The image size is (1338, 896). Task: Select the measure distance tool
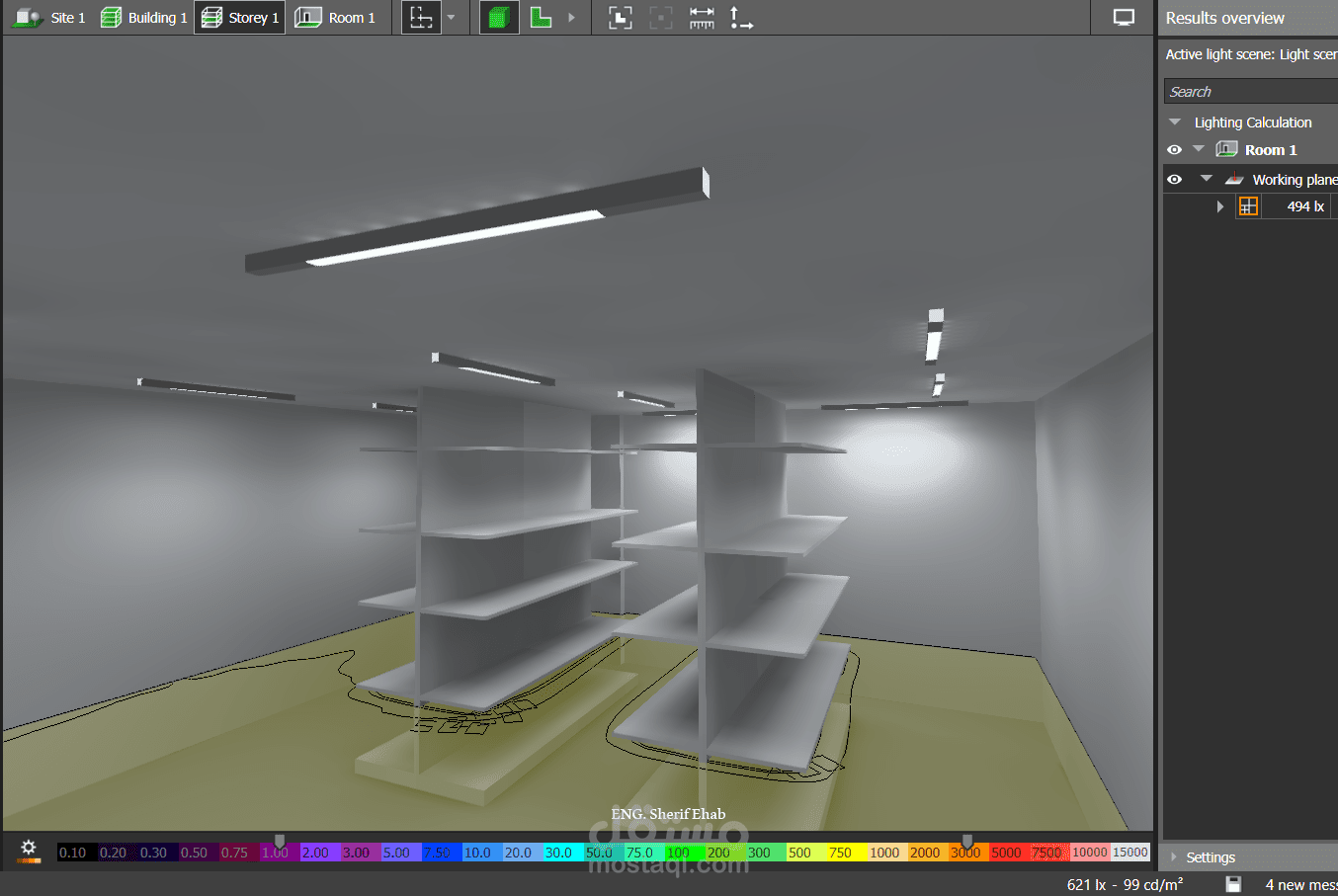coord(702,18)
